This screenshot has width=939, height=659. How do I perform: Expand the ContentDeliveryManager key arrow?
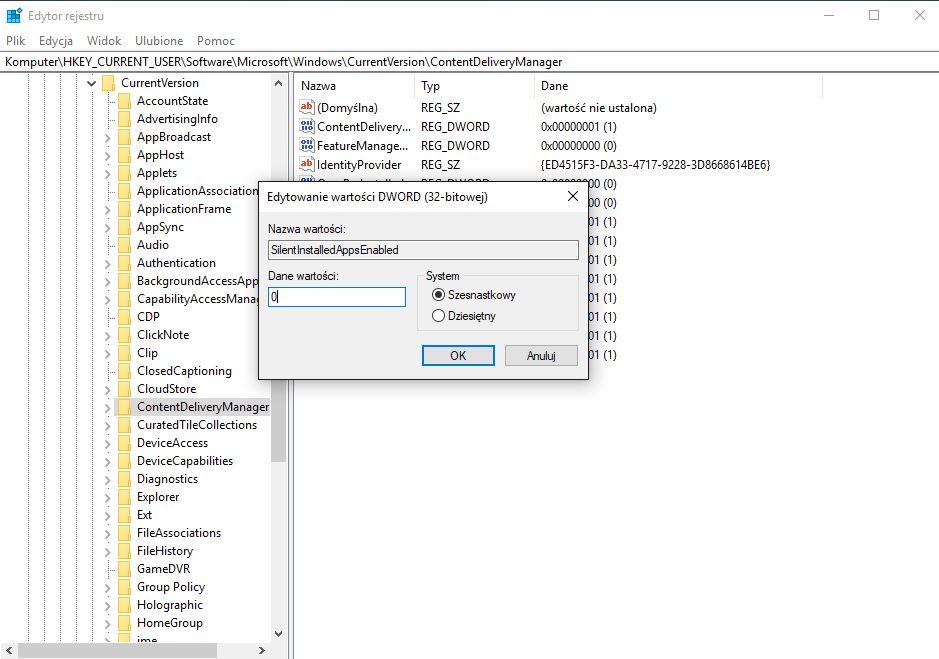pos(108,407)
